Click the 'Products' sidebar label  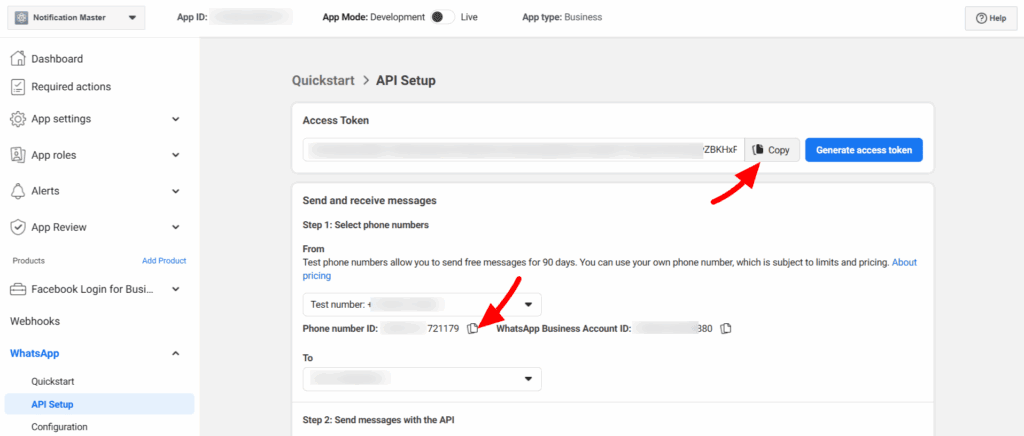coord(29,260)
